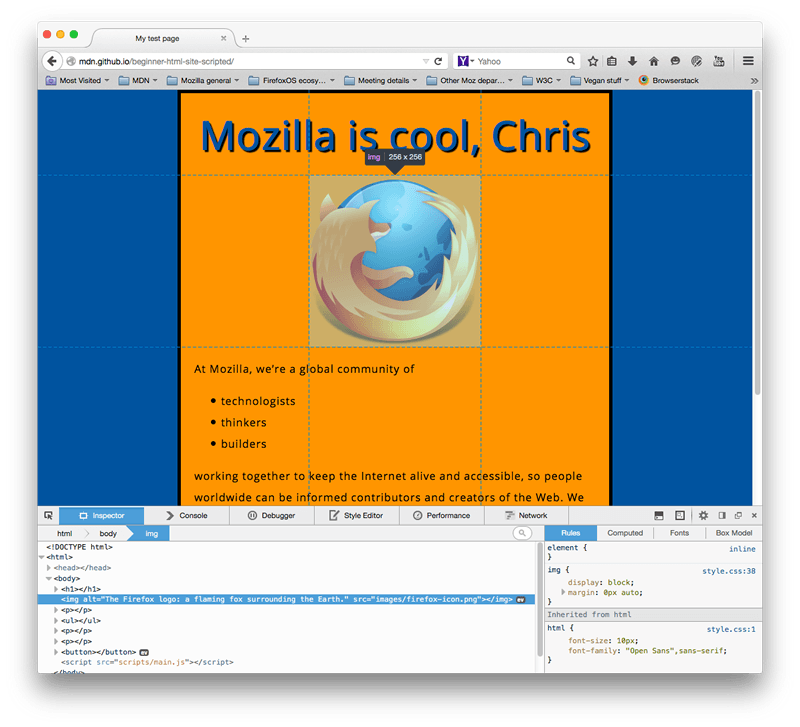Toggle the DevTools side dock icon
The image size is (800, 727).
pyautogui.click(x=721, y=515)
